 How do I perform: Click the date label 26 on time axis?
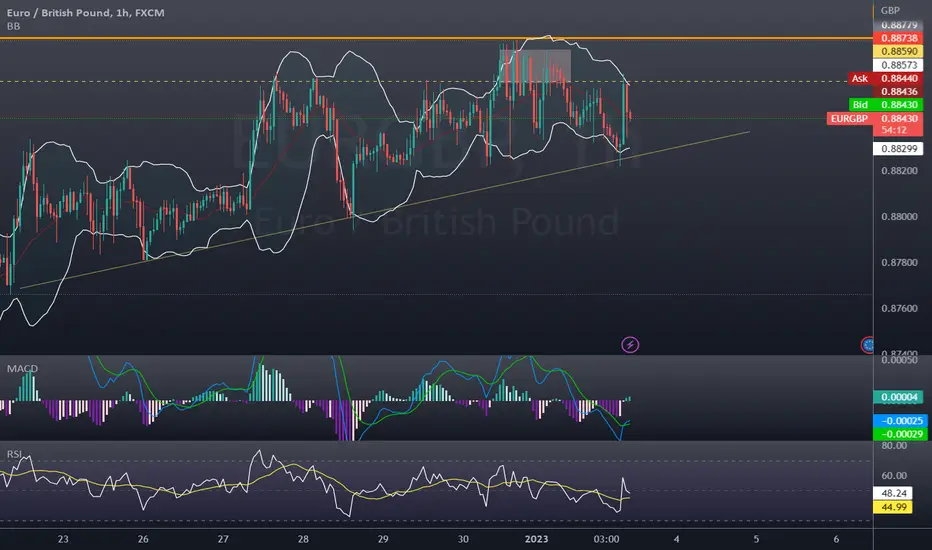click(143, 539)
